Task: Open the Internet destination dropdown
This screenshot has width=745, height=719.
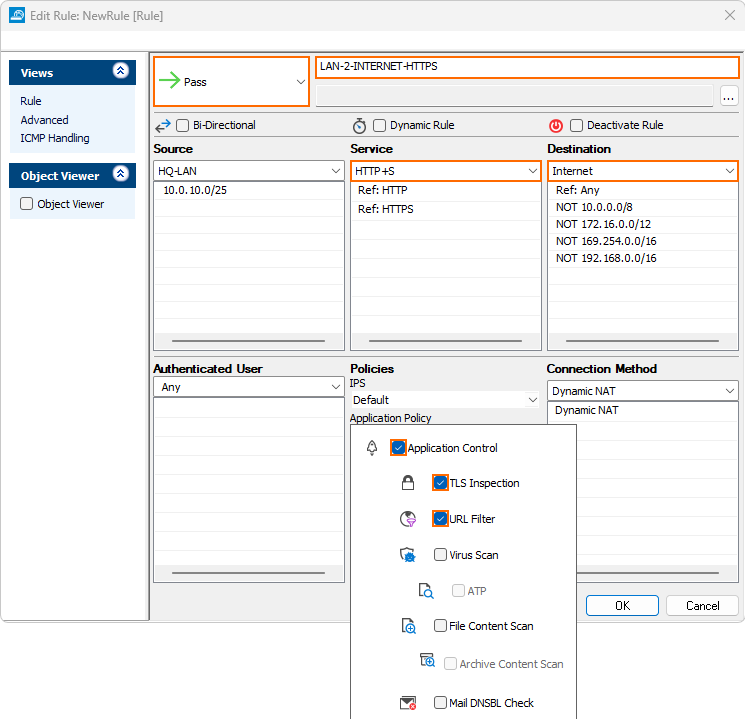Action: tap(643, 171)
